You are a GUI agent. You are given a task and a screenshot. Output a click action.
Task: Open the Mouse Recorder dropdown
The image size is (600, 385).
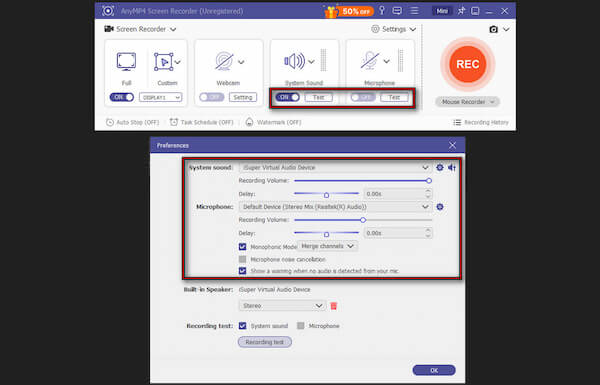point(468,102)
